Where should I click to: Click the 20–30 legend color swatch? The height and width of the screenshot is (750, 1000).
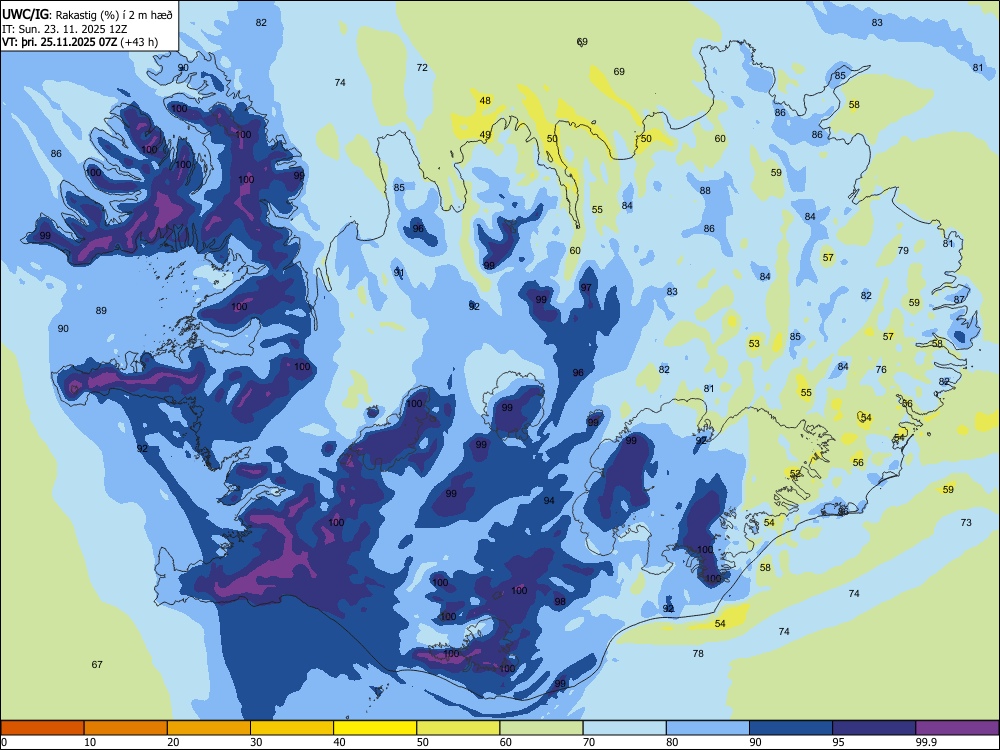click(209, 728)
